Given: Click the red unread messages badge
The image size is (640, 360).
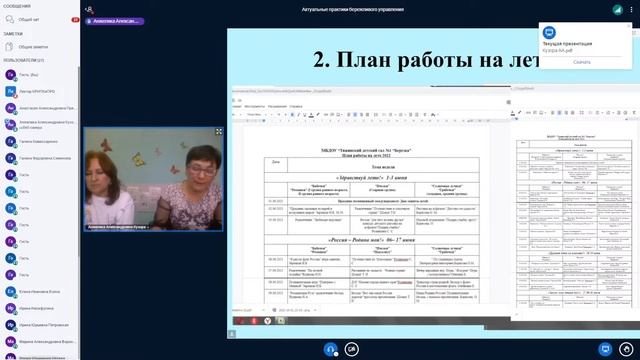Looking at the screenshot, I should click(75, 20).
